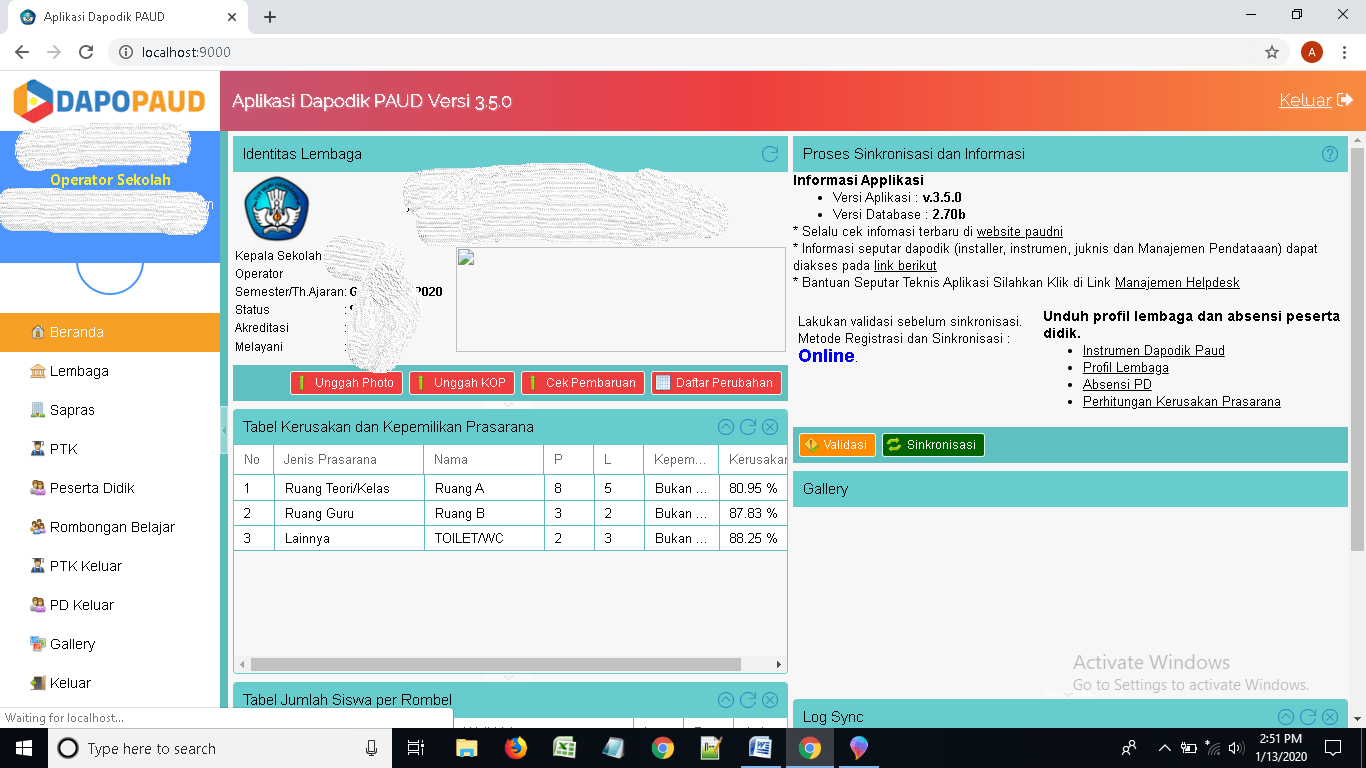Click the Lembaga building icon in the sidebar

point(38,371)
